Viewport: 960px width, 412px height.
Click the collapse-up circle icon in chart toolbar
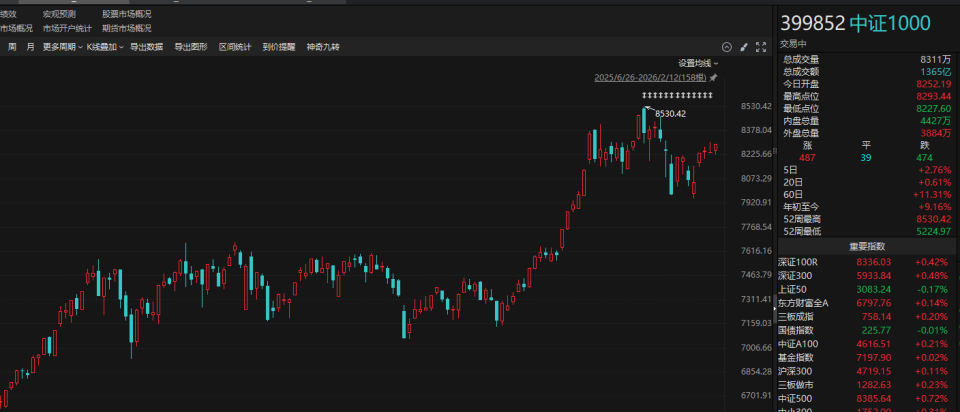pyautogui.click(x=727, y=47)
